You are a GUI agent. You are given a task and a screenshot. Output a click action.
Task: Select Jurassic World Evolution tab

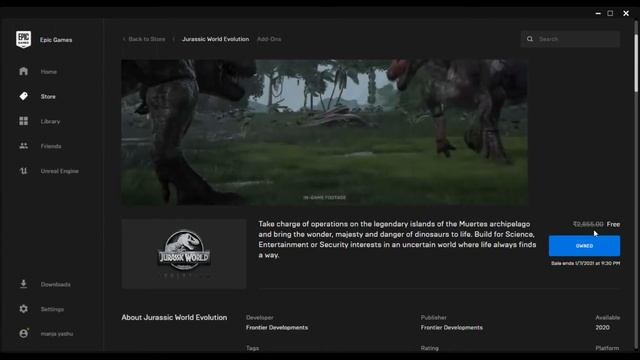216,39
